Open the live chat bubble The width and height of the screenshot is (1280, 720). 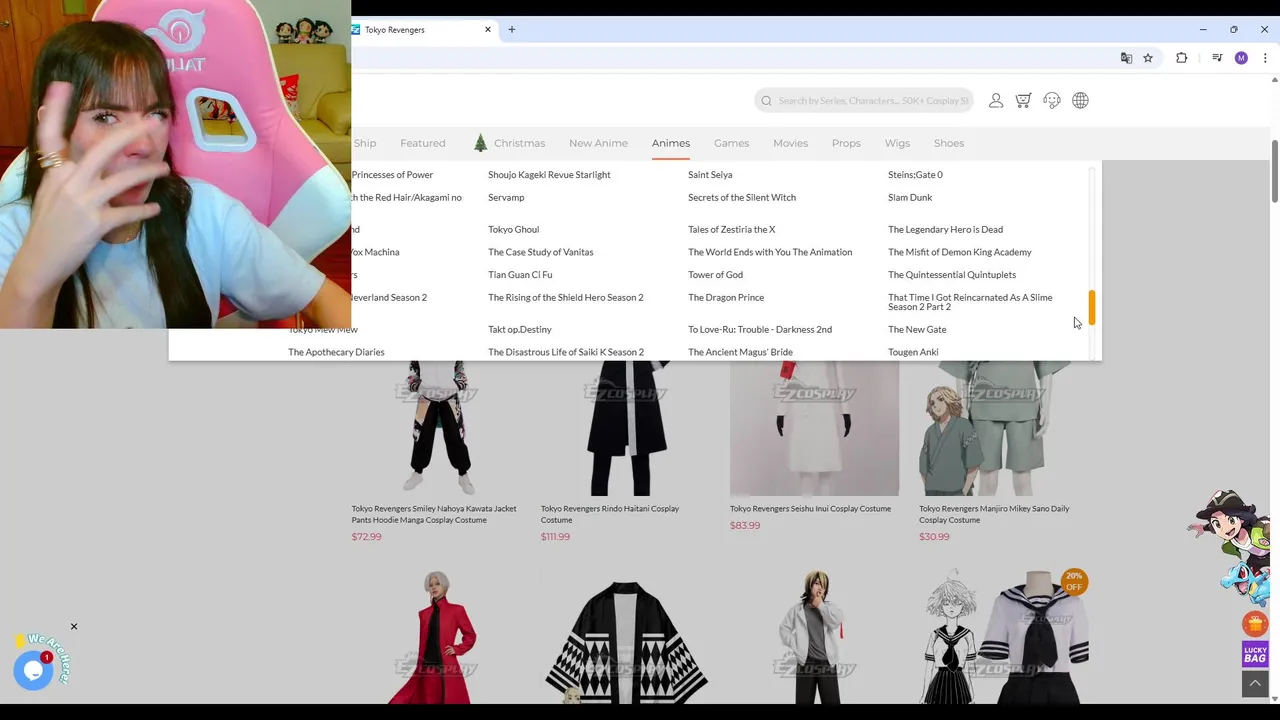[x=34, y=670]
